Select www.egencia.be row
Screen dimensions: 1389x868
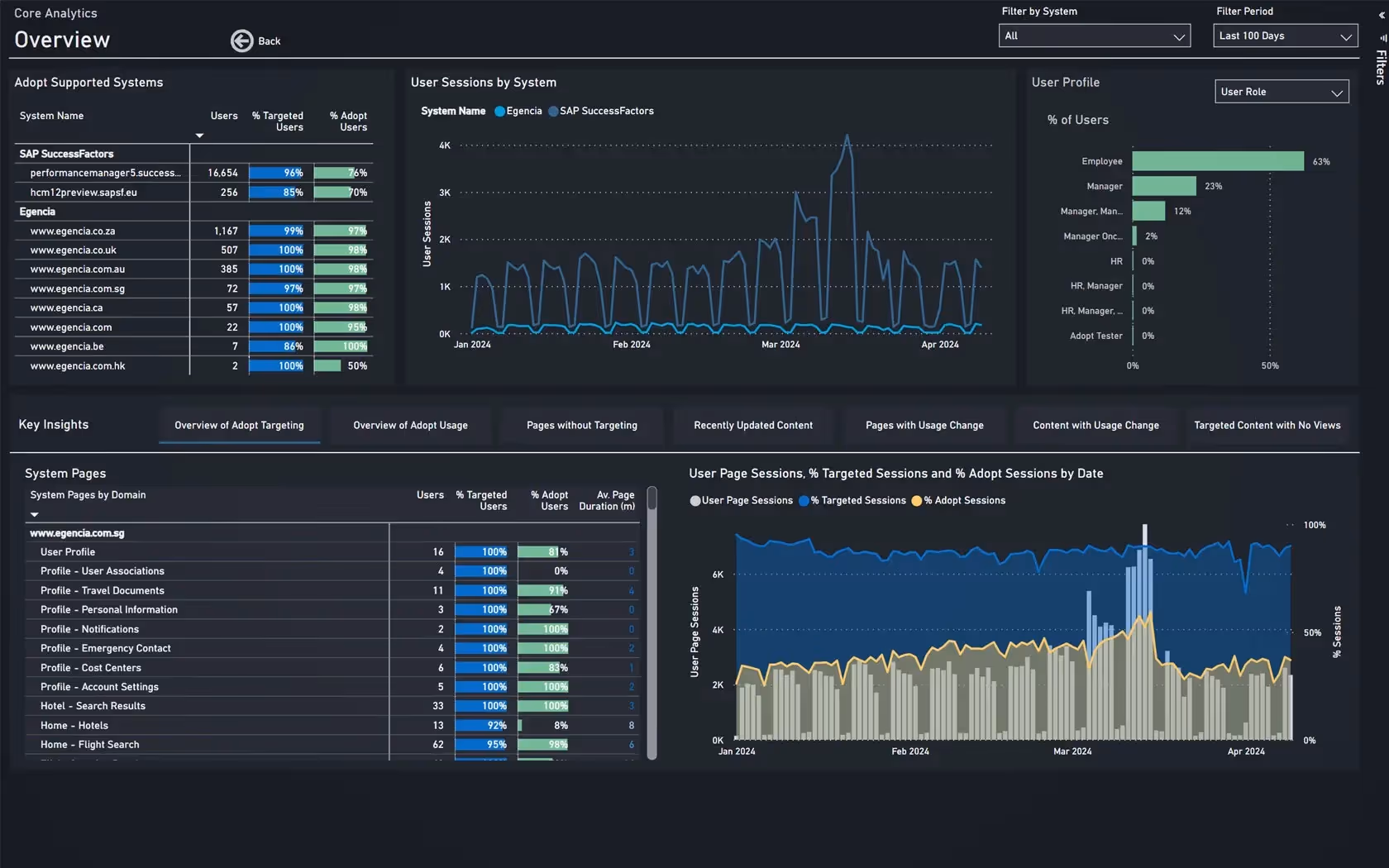193,347
